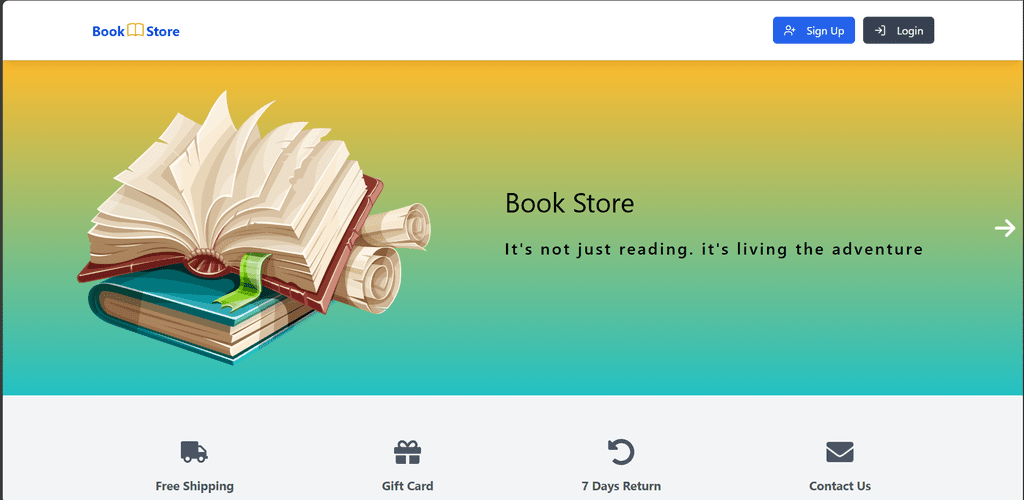Click the 7 Days Return circular arrow icon
Screen dimensions: 1024x500
[621, 452]
